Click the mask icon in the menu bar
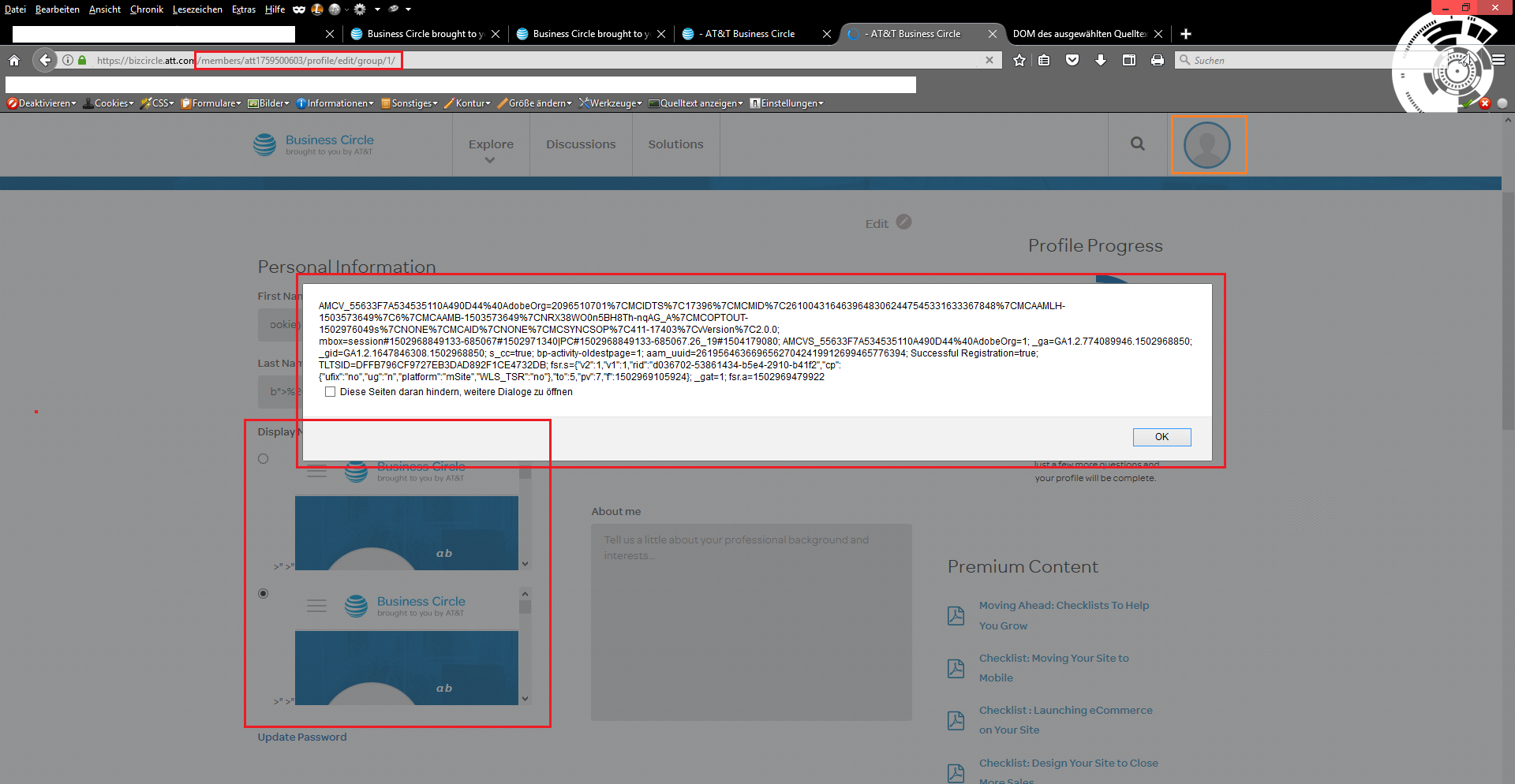The height and width of the screenshot is (784, 1515). pos(299,9)
